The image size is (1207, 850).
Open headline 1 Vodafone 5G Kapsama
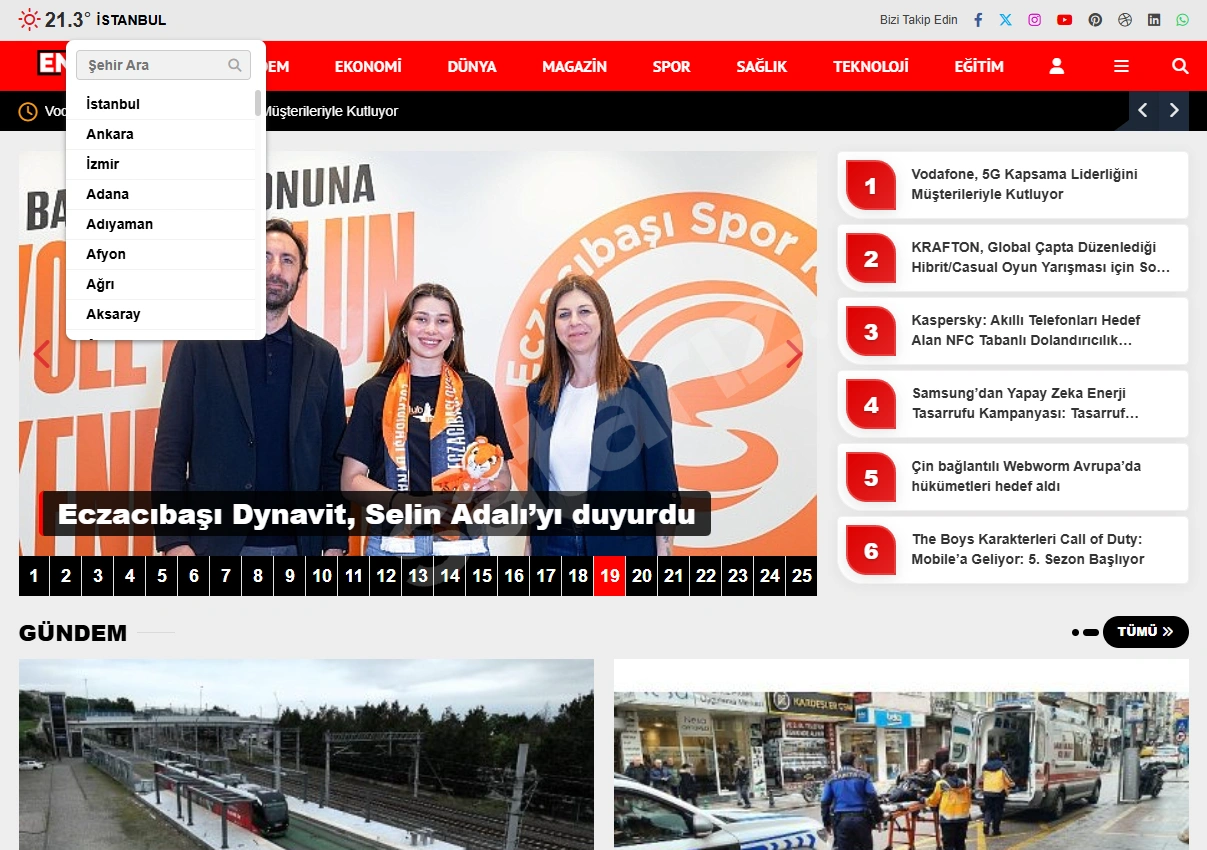[1012, 184]
